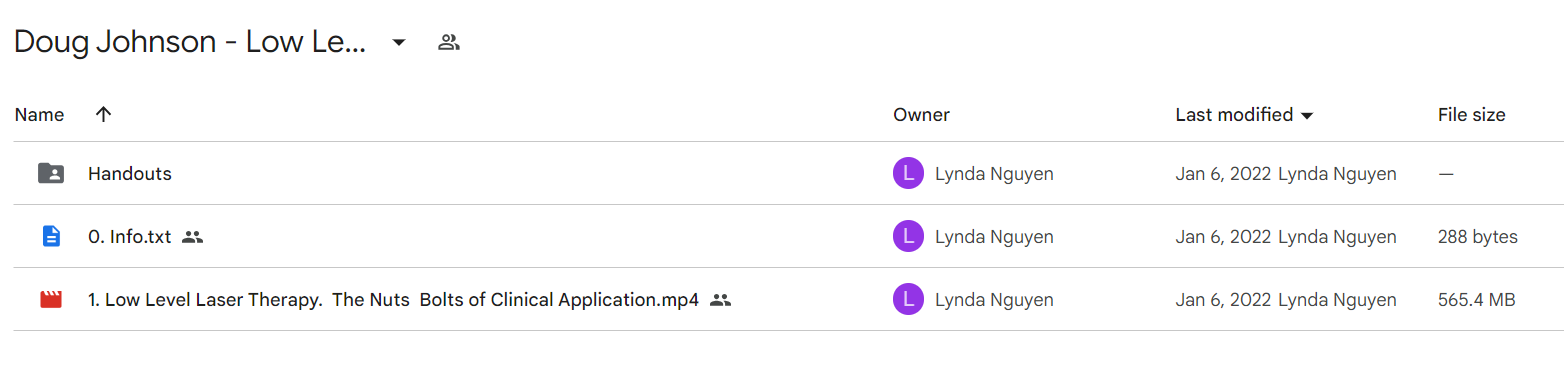Click the shared people icon beside title

click(x=449, y=42)
